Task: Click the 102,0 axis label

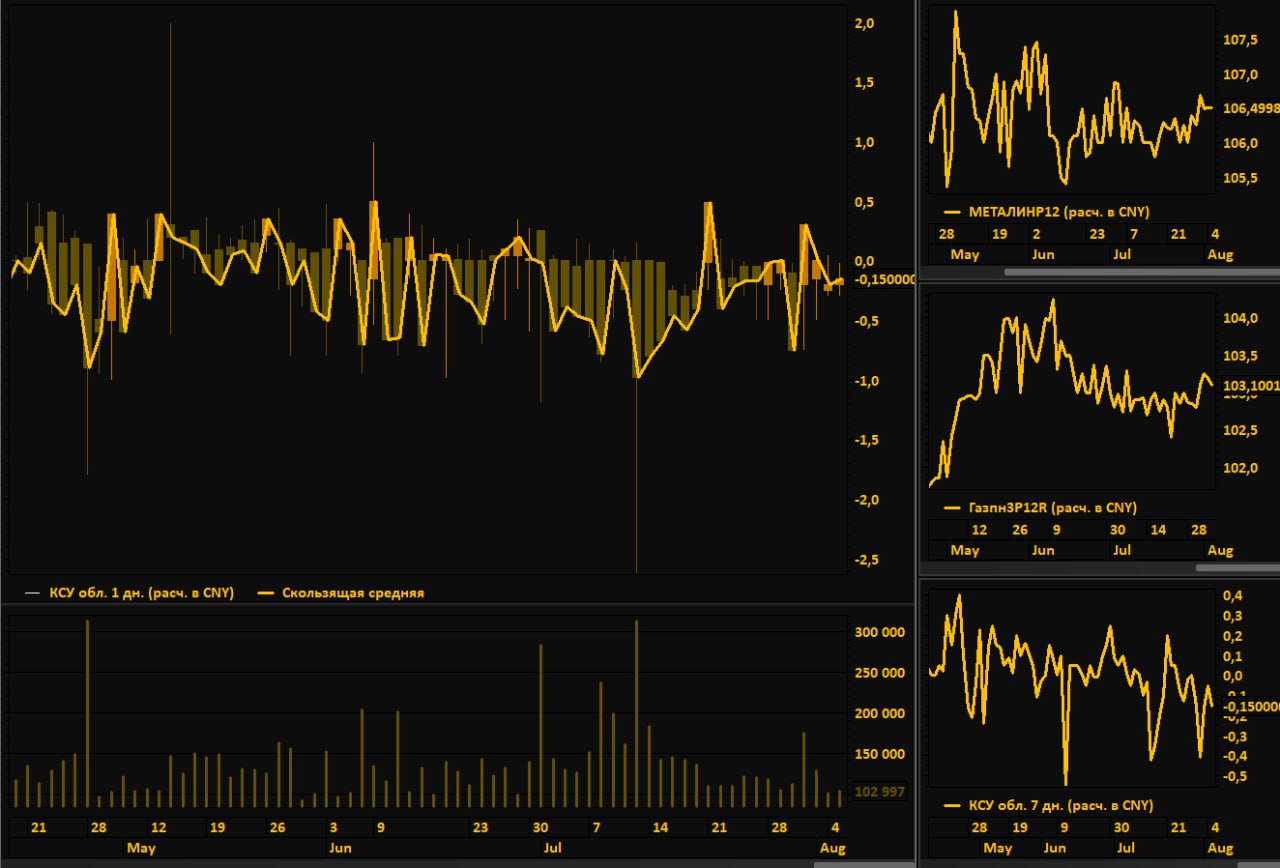Action: (x=1241, y=468)
